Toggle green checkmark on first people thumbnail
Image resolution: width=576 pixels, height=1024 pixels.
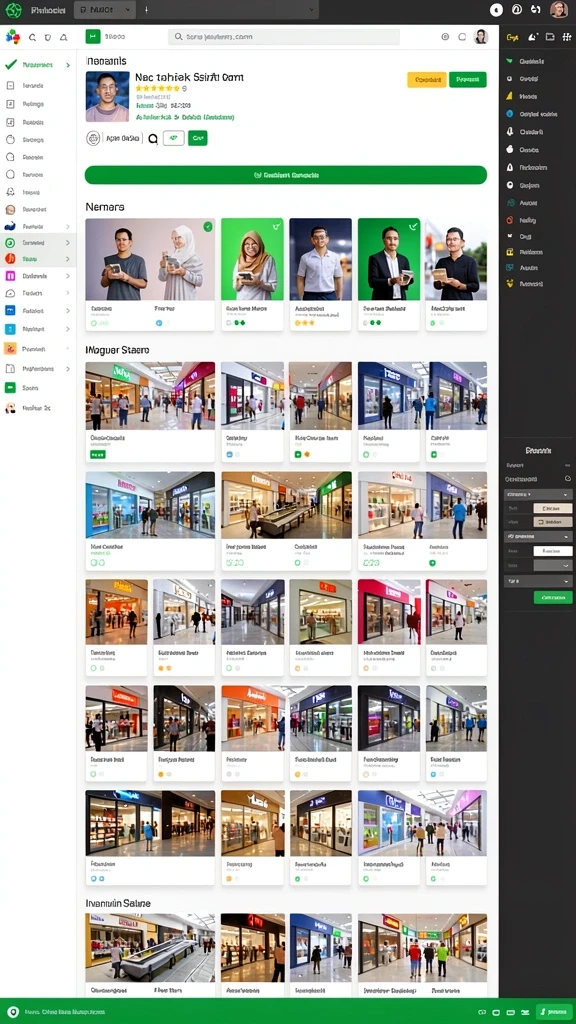click(208, 227)
